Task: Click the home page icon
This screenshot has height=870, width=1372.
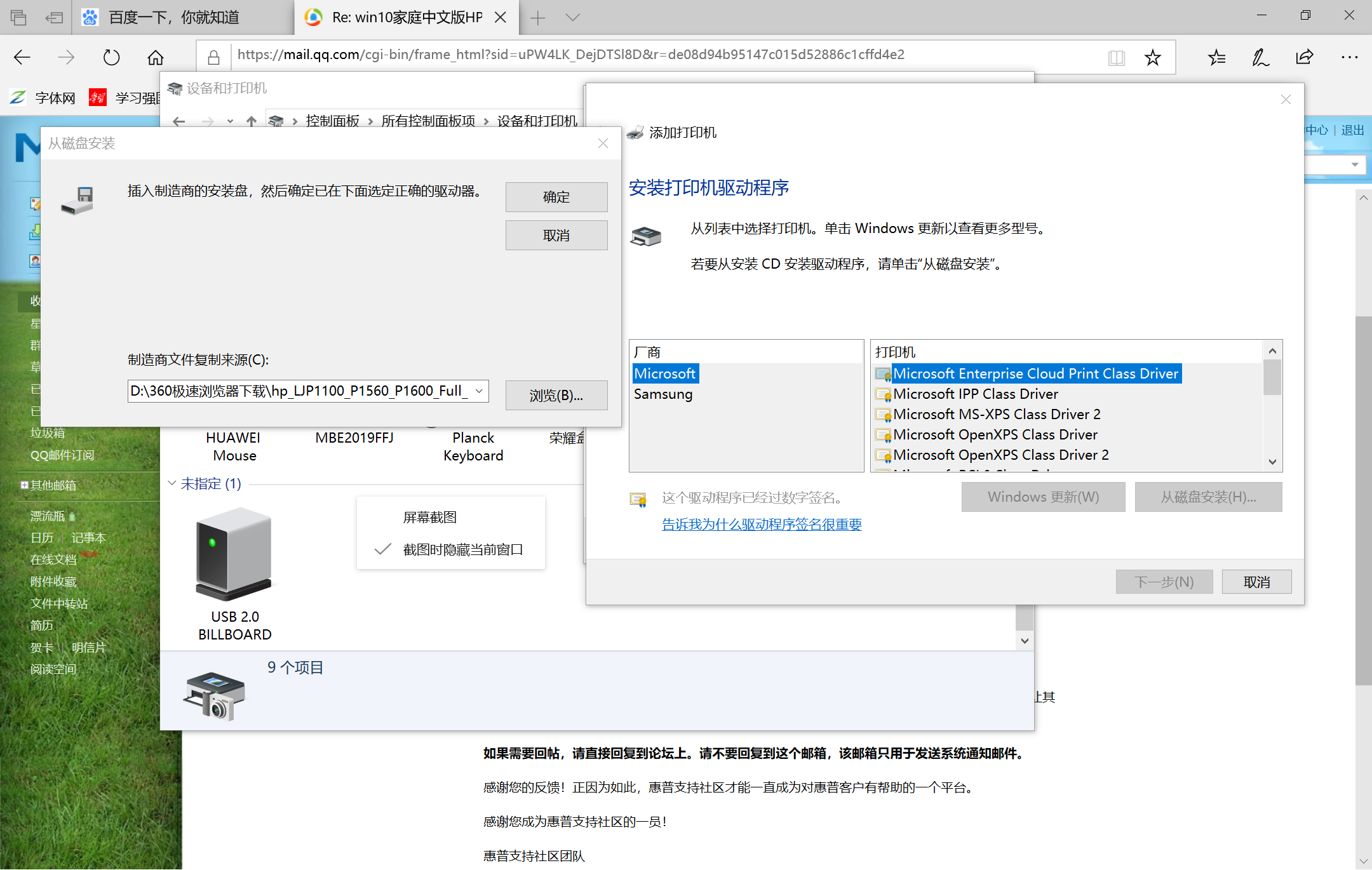Action: point(156,58)
